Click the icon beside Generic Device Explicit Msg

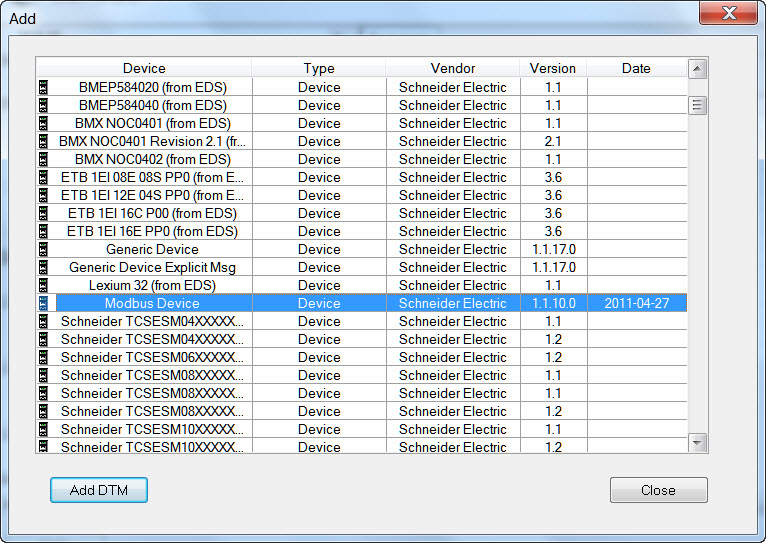(x=43, y=268)
